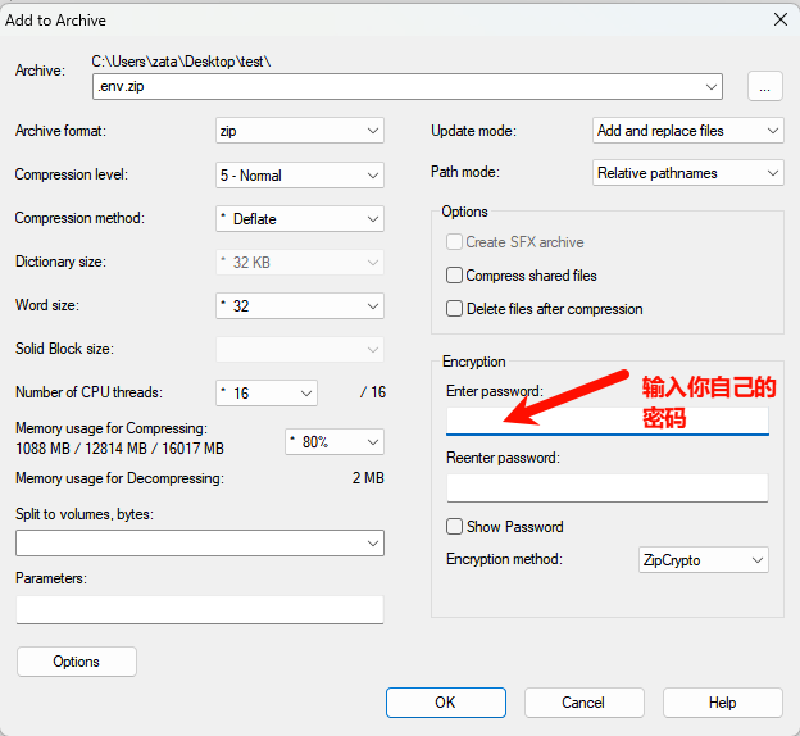The height and width of the screenshot is (736, 800).
Task: Click the Reenter password field
Action: click(607, 488)
